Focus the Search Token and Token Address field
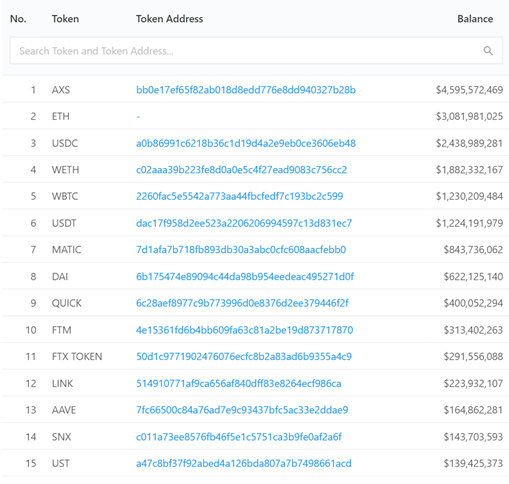509x484 pixels. pos(256,51)
